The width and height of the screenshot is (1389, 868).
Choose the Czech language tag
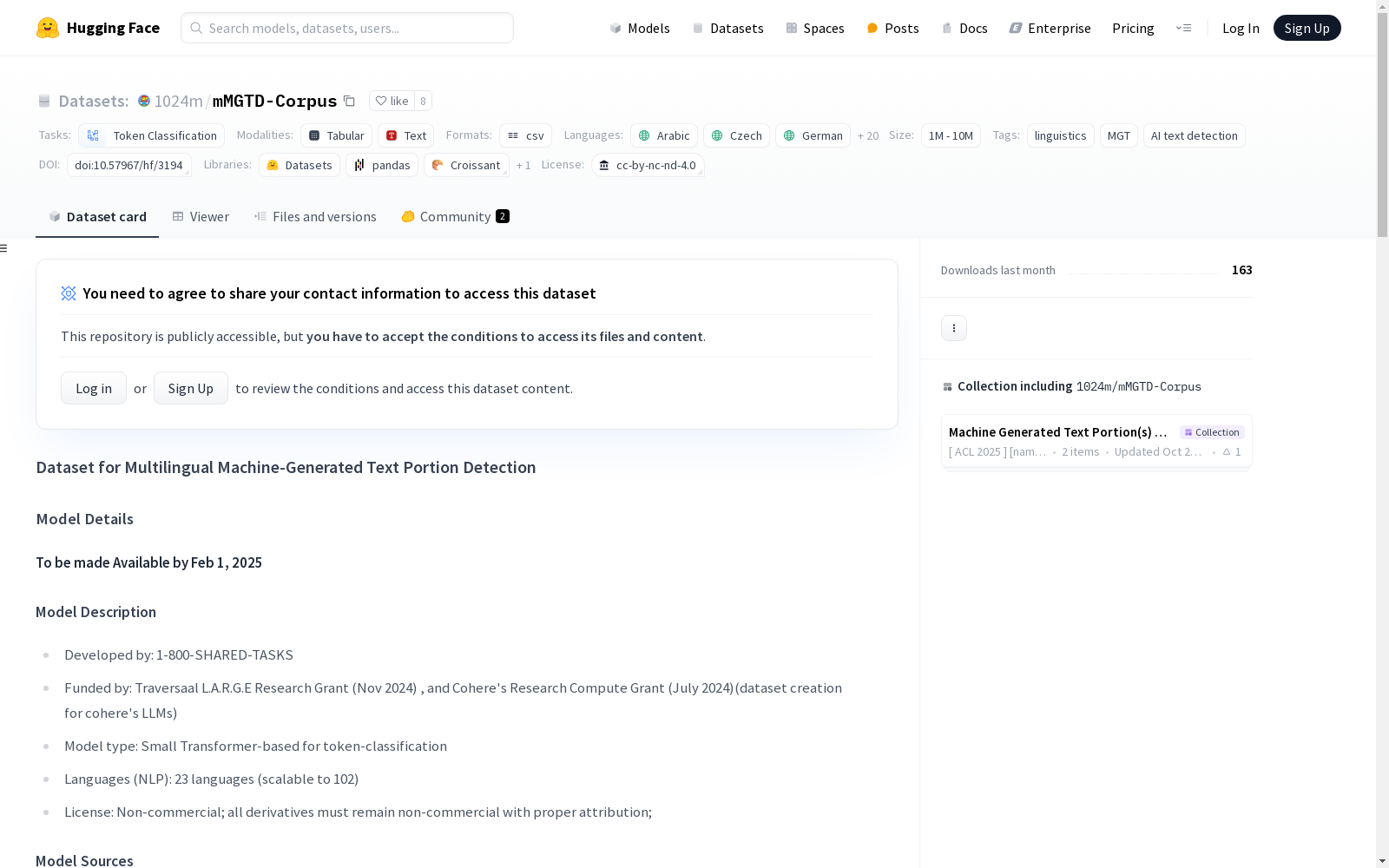point(736,135)
